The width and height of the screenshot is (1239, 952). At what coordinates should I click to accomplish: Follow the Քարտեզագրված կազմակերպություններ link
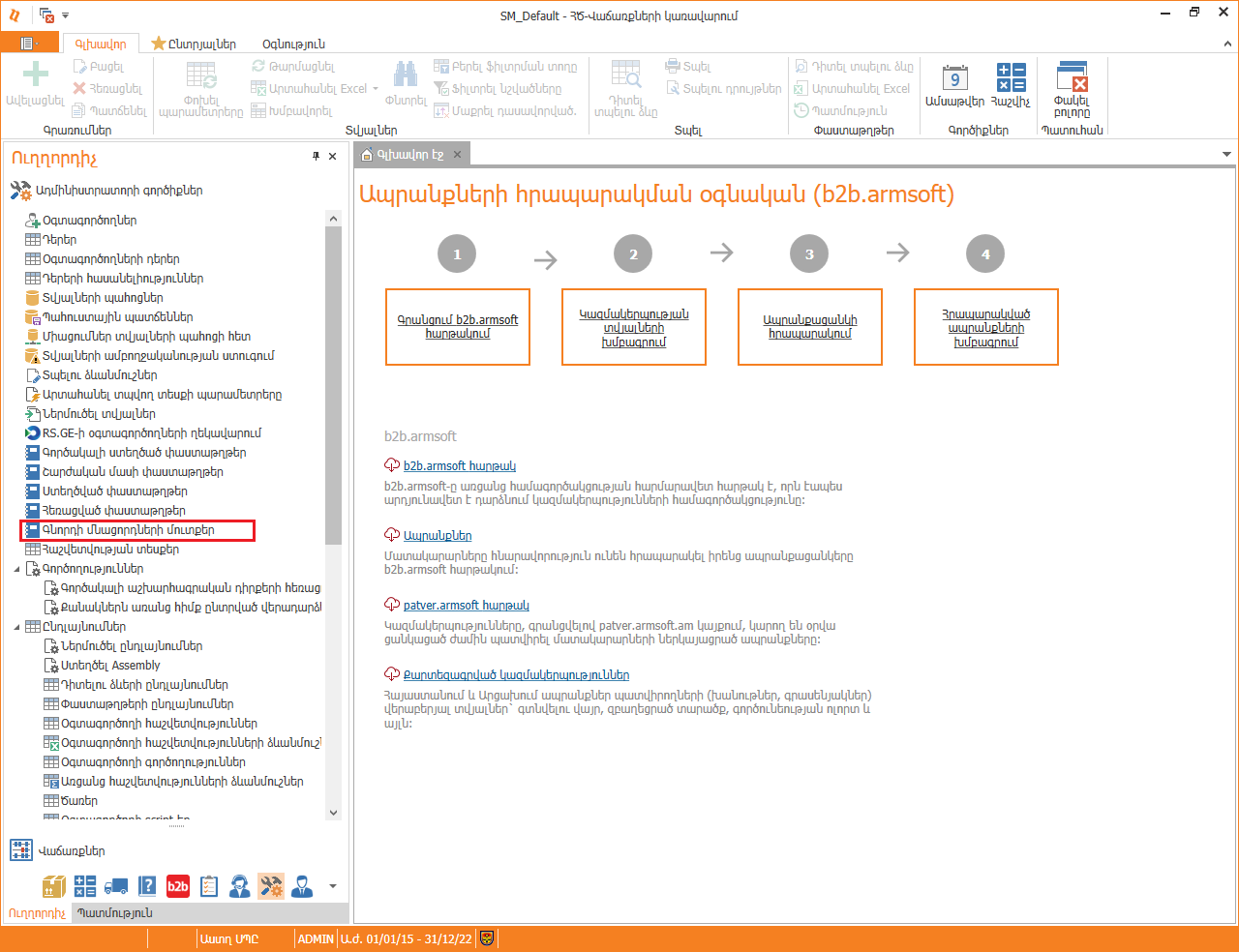click(x=516, y=674)
